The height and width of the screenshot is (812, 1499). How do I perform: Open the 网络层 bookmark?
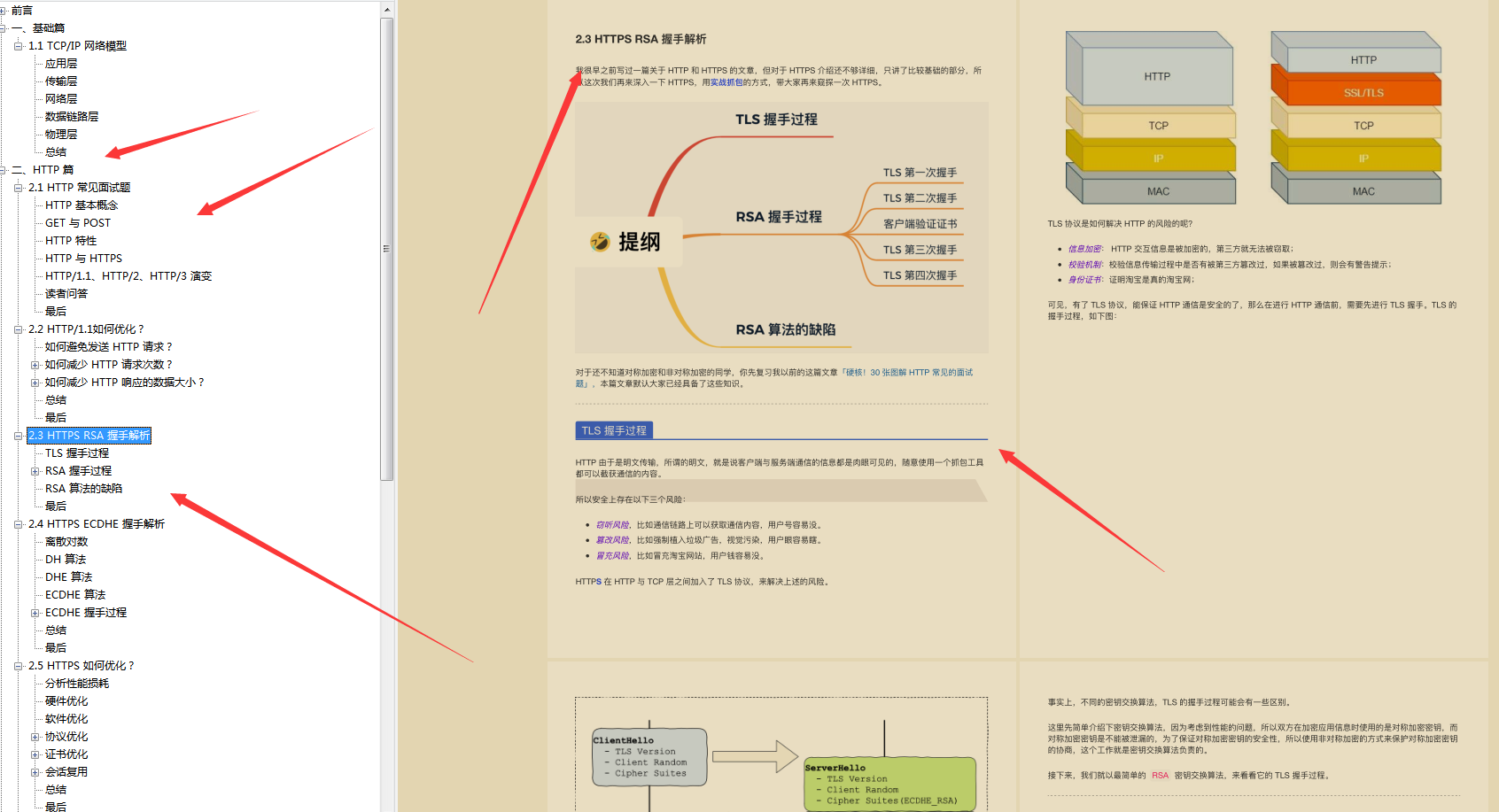[x=61, y=99]
